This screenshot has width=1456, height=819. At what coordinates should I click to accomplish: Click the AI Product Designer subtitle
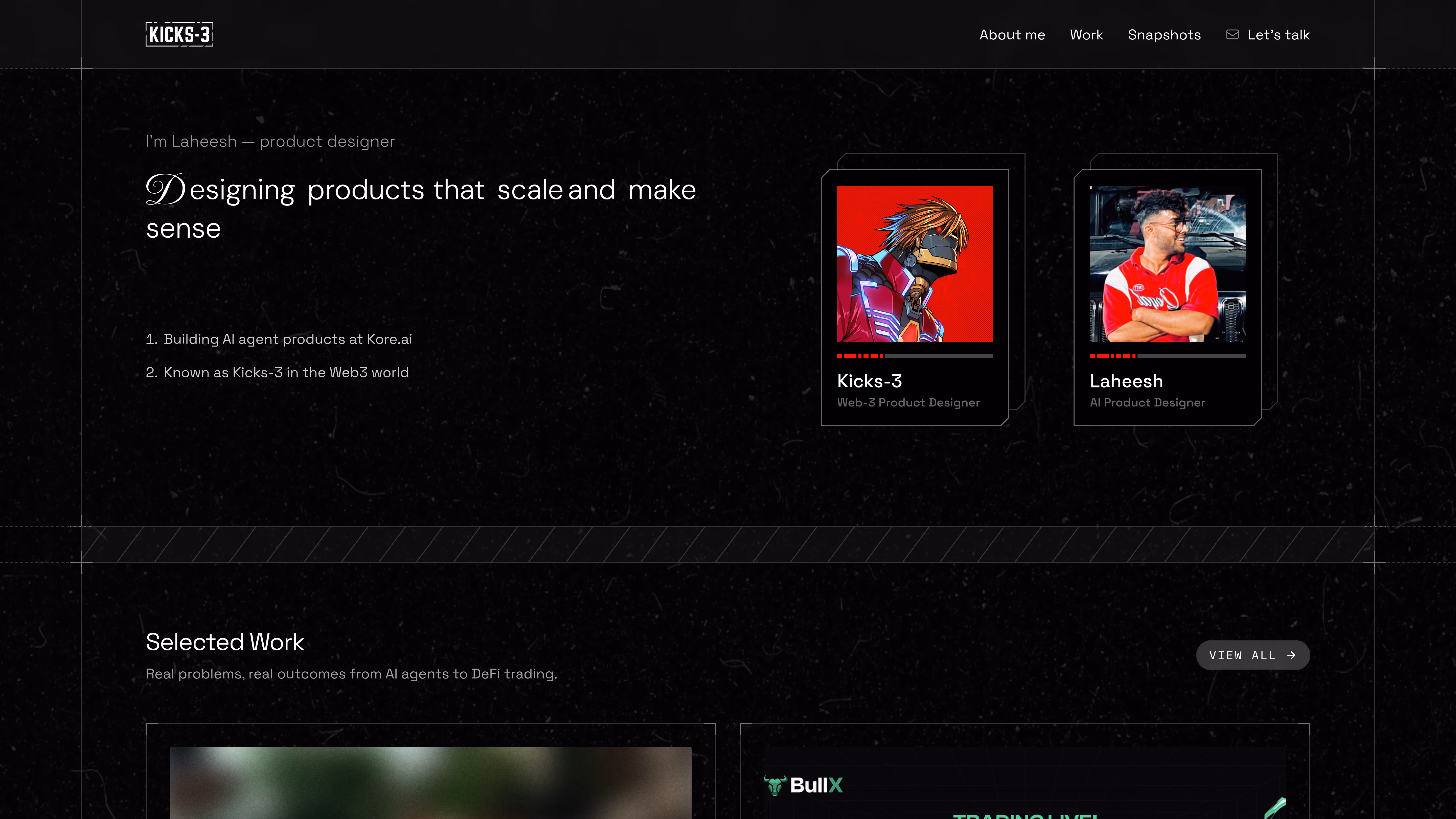coord(1147,402)
